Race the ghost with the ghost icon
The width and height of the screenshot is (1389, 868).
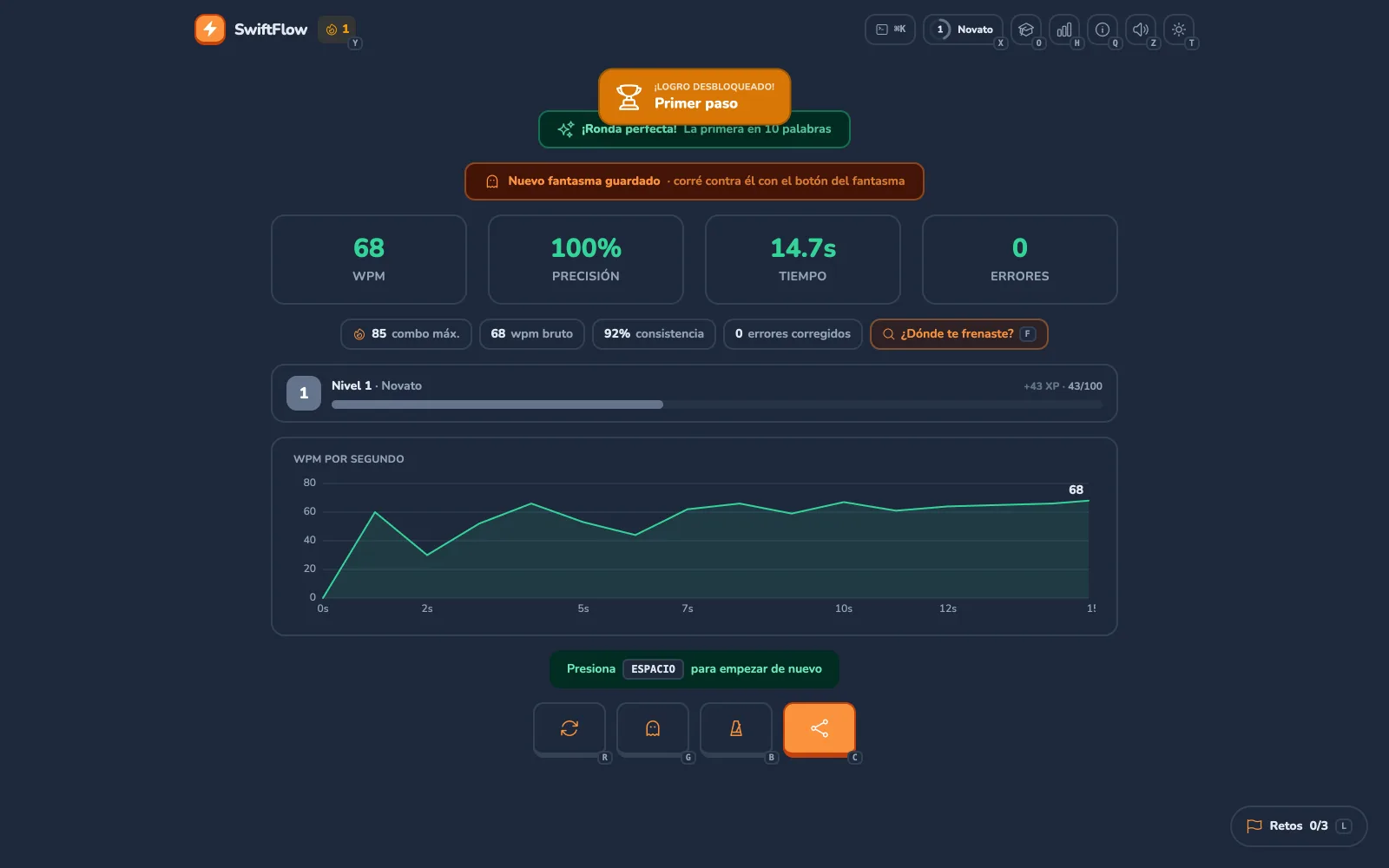[x=653, y=728]
